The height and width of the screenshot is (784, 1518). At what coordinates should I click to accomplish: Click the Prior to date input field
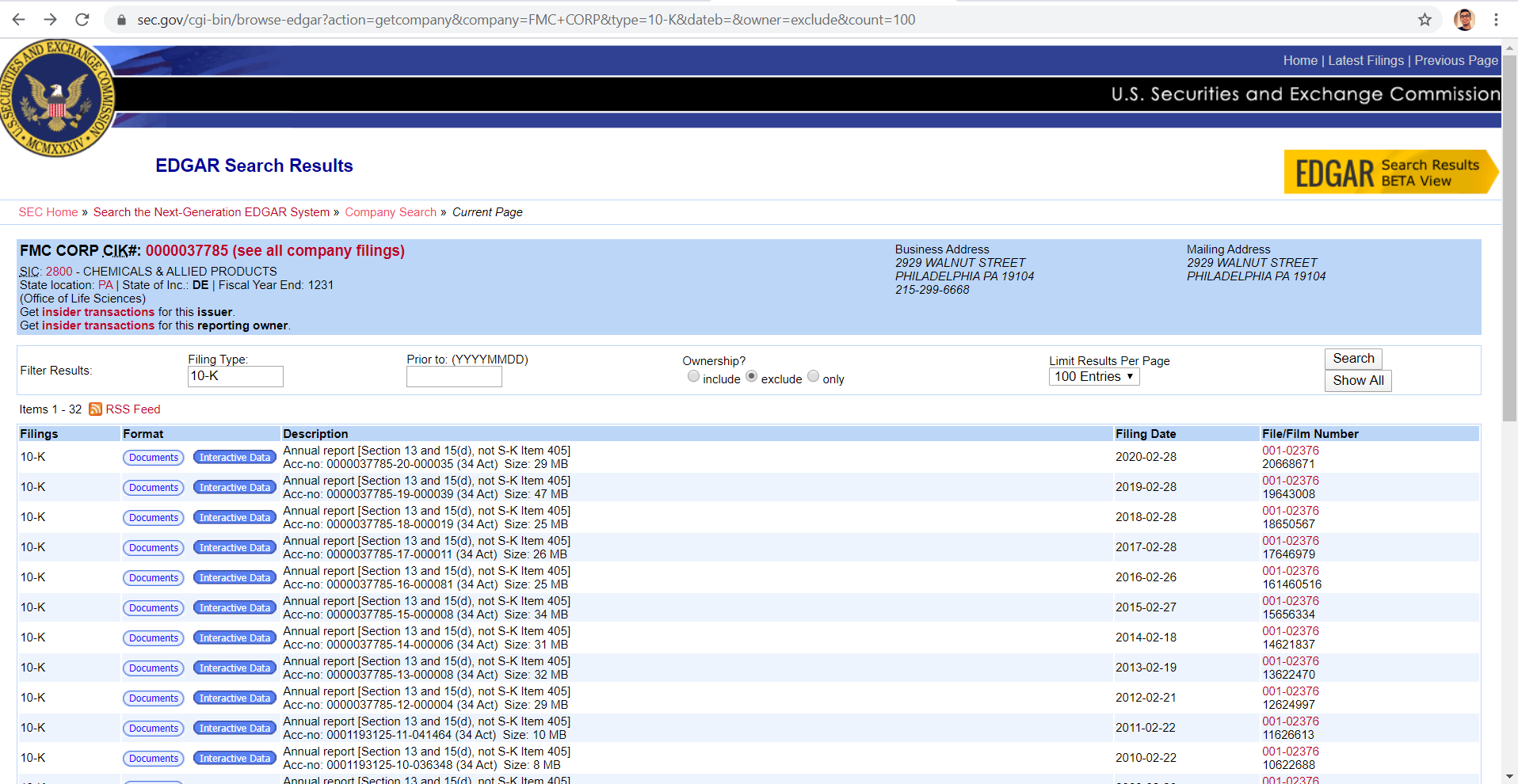(x=454, y=377)
